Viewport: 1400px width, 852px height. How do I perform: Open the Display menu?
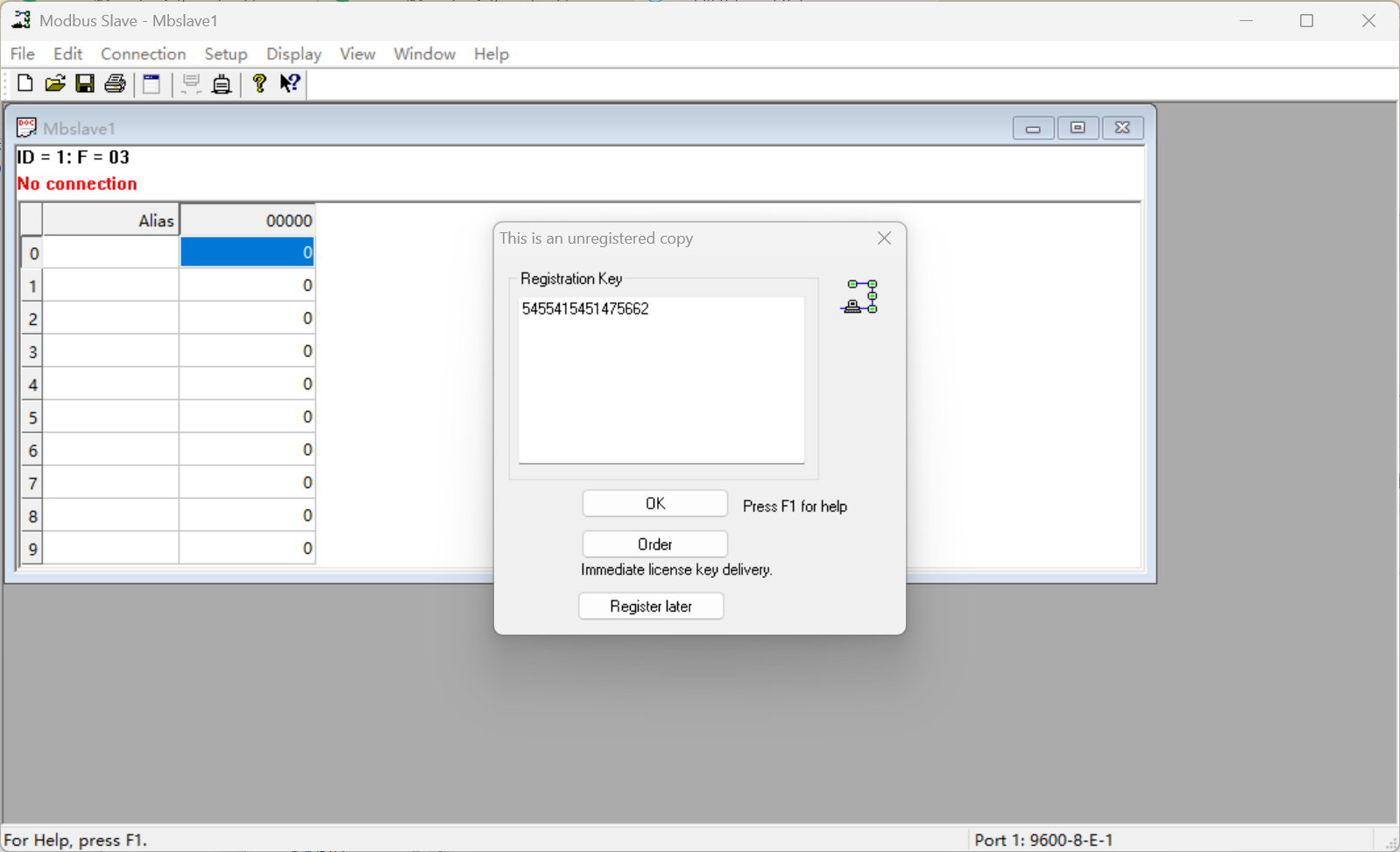pos(293,54)
